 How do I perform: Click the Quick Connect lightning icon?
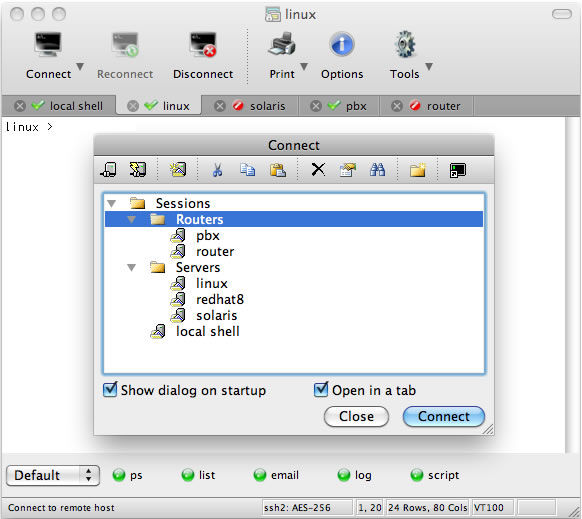point(138,170)
